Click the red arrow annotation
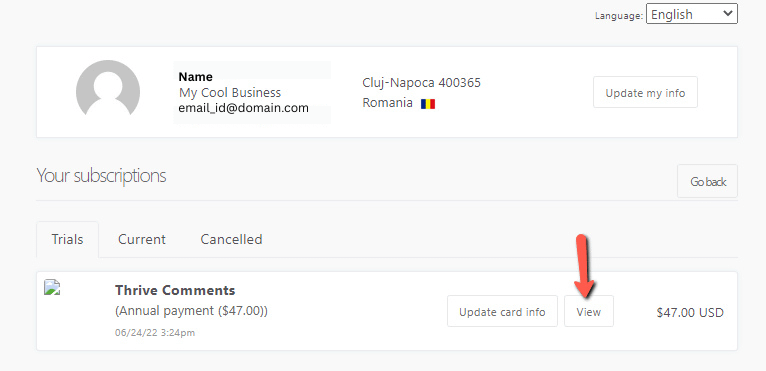Image resolution: width=766 pixels, height=371 pixels. 583,266
